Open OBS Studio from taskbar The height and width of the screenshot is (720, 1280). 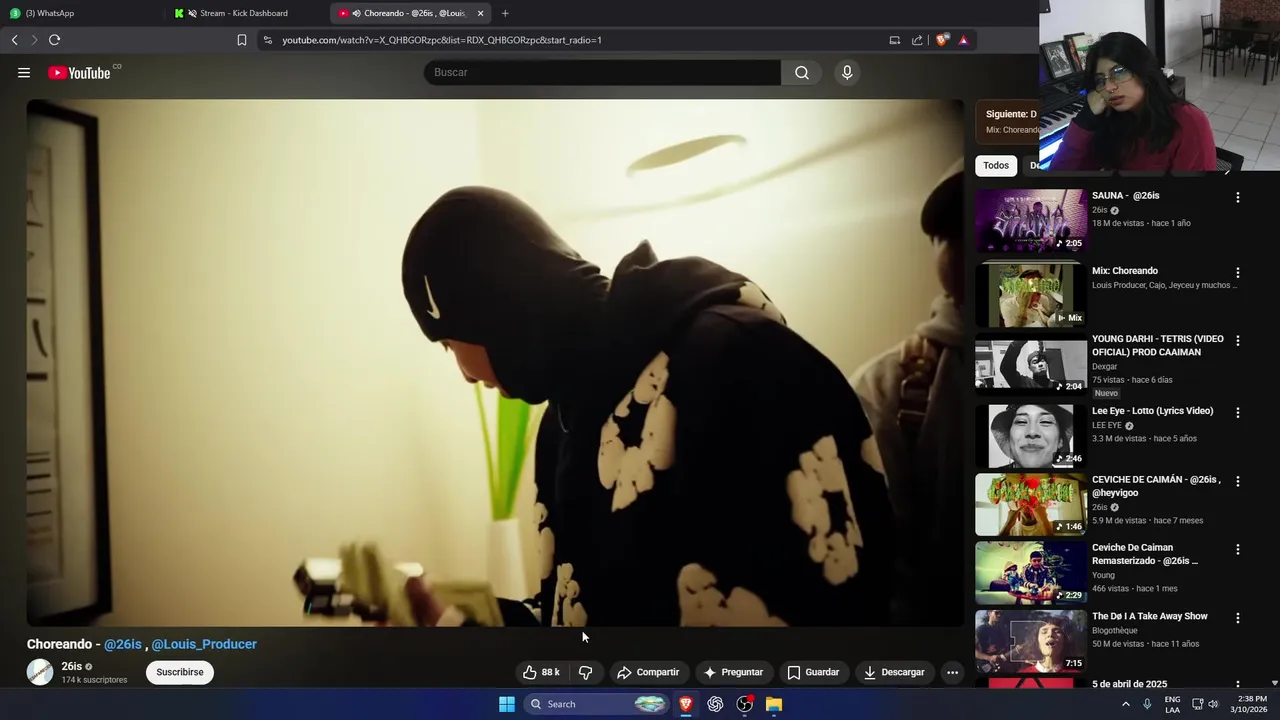coord(745,704)
